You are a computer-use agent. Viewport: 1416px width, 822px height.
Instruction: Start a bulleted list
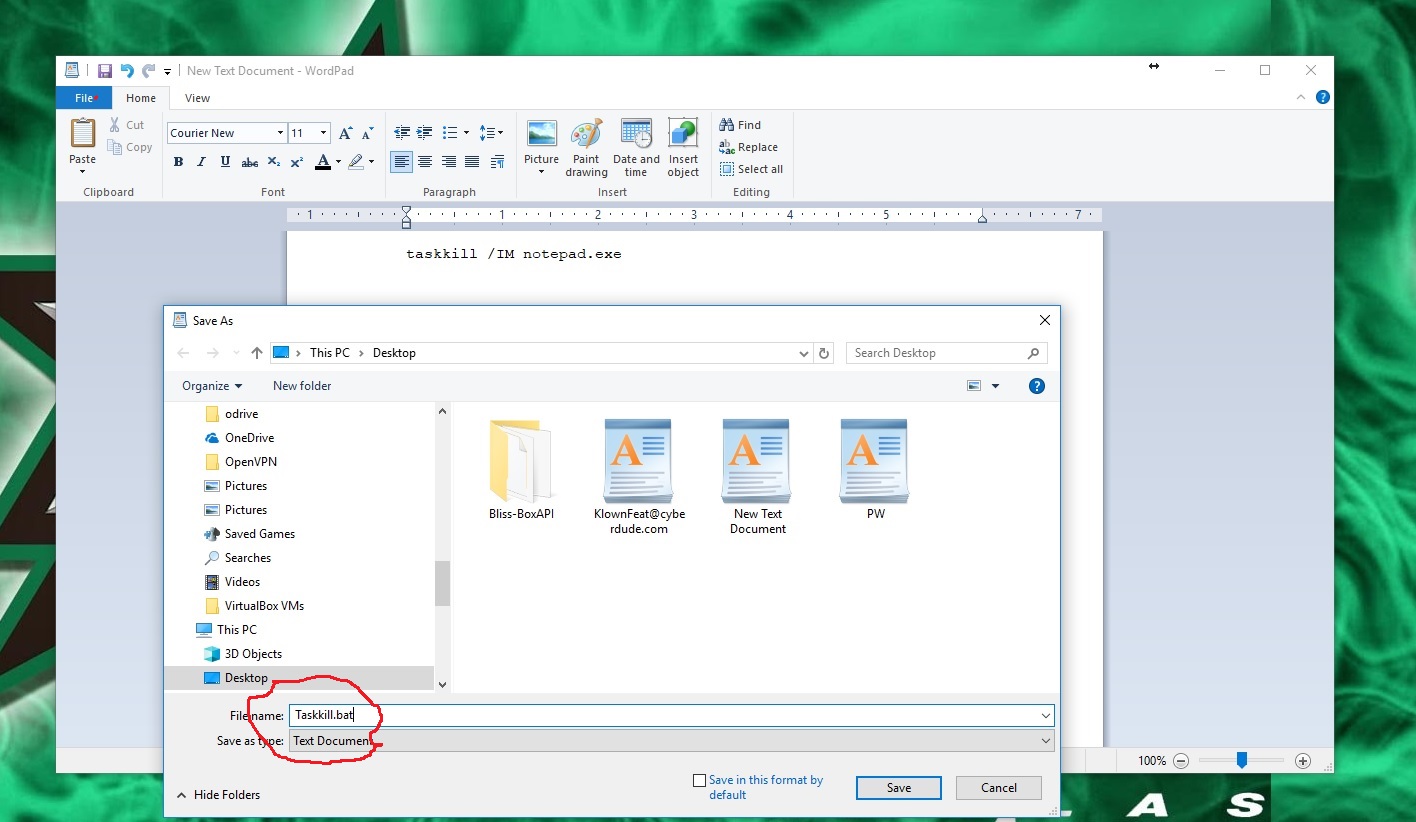pos(450,132)
